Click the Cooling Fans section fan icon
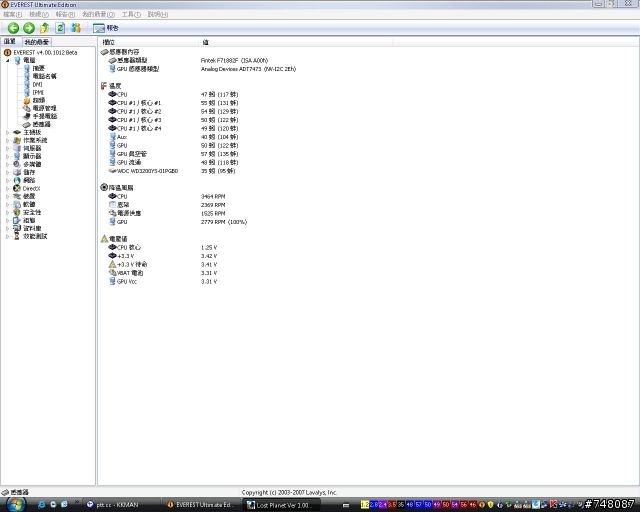This screenshot has height=512, width=640. 104,187
